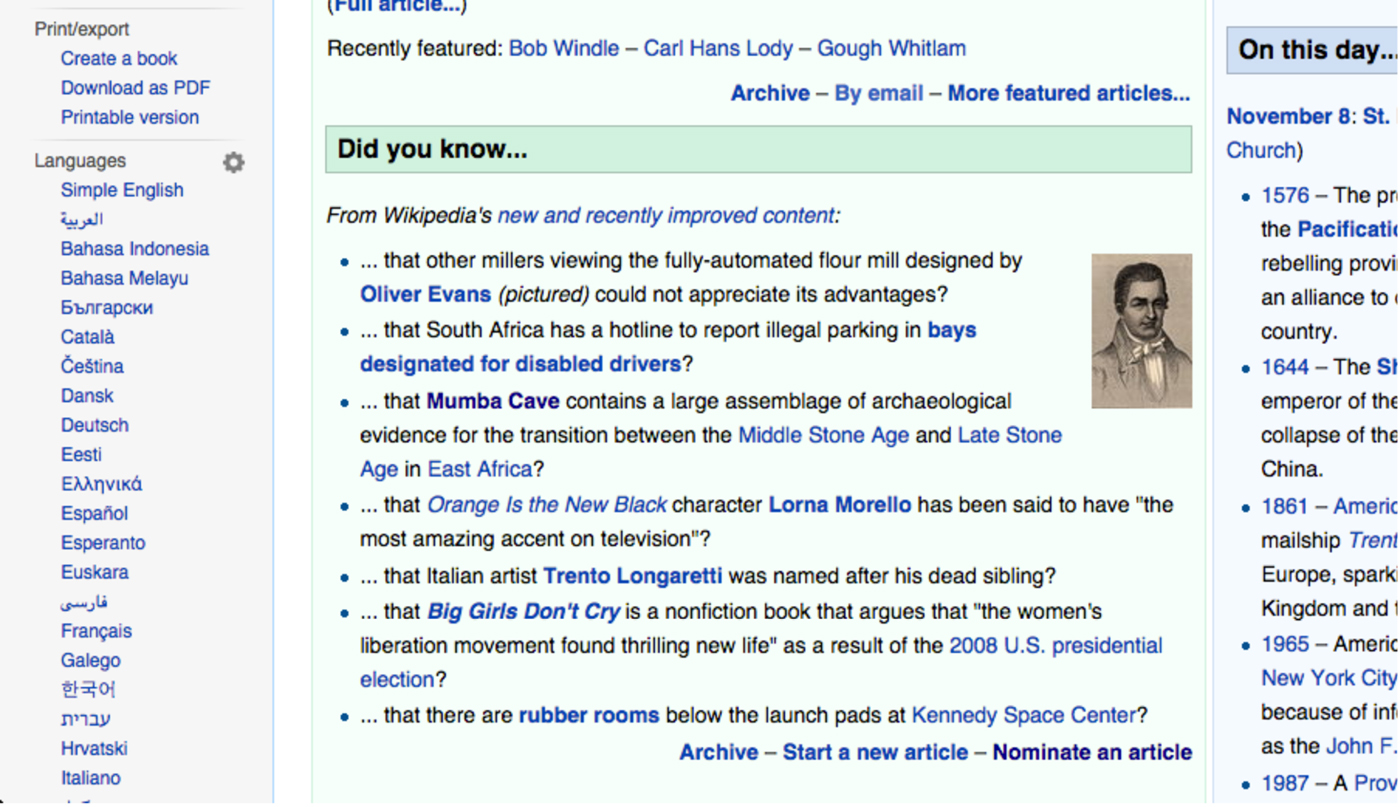The height and width of the screenshot is (807, 1400).
Task: Click the language settings gear icon
Action: click(x=233, y=162)
